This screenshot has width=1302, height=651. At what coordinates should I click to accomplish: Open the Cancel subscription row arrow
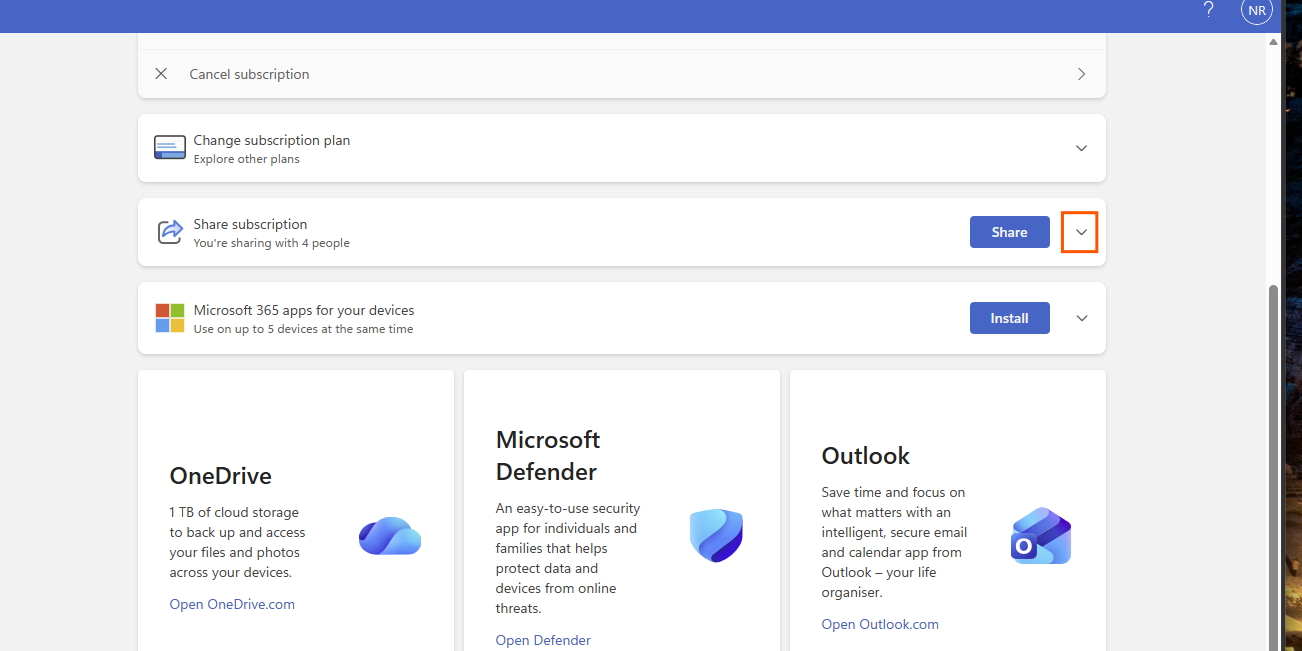(1081, 74)
